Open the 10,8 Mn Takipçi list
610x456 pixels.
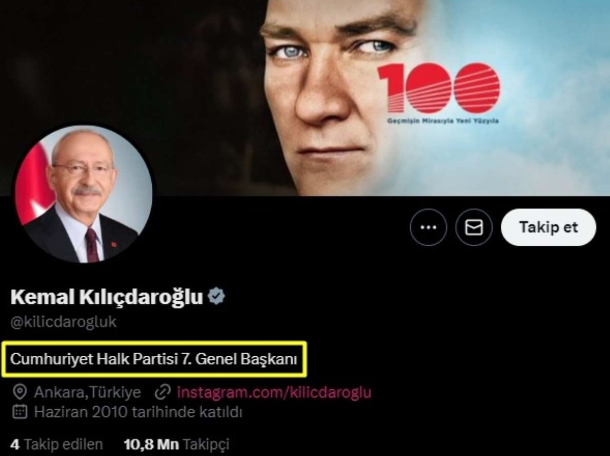pos(177,444)
